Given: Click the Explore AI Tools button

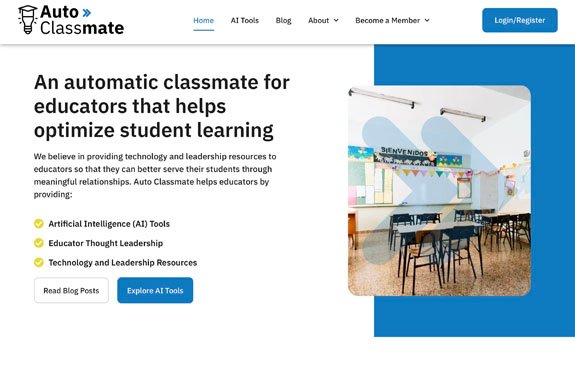Looking at the screenshot, I should (x=155, y=291).
